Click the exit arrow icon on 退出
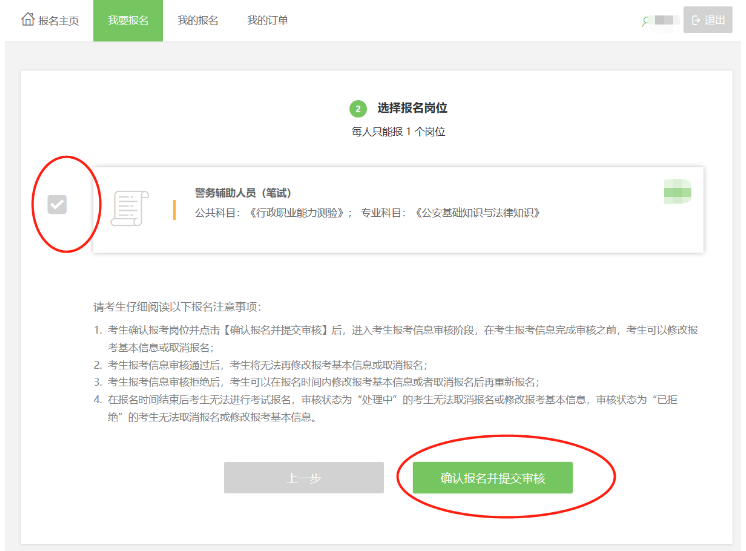This screenshot has height=551, width=746. pos(697,20)
